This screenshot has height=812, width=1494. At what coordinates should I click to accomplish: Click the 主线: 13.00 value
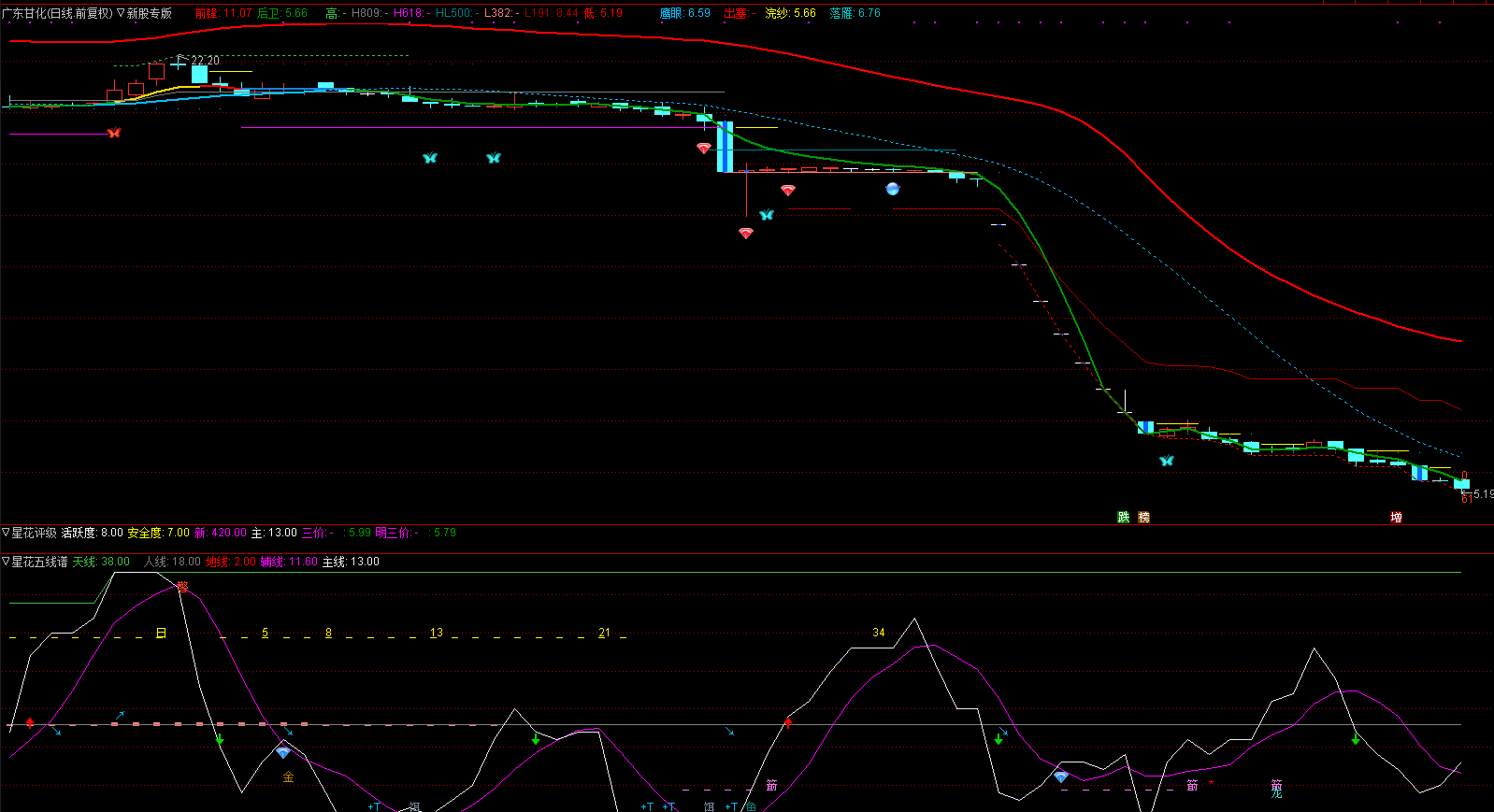tap(351, 562)
